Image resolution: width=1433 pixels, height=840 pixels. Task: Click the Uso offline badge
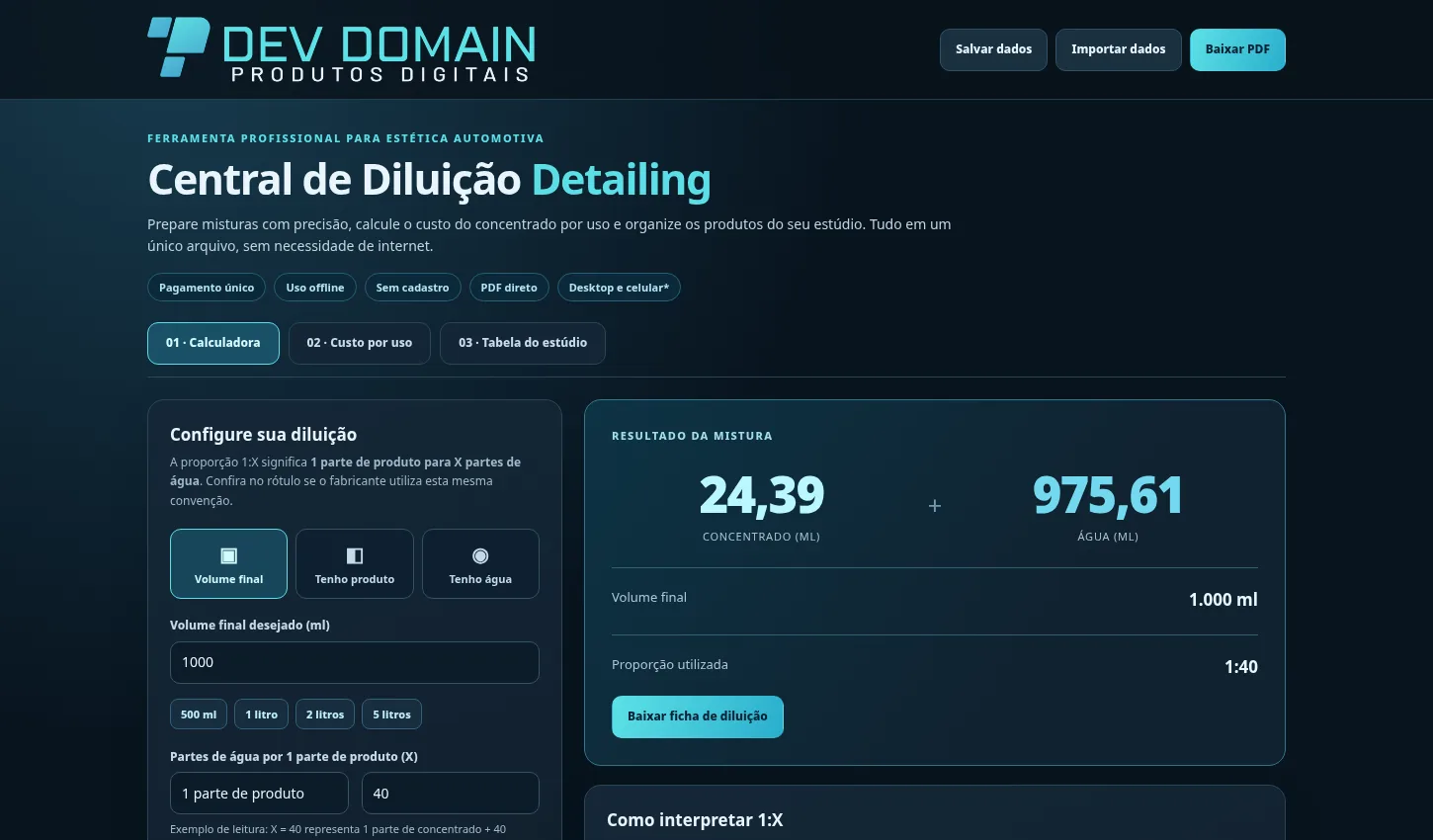315,288
